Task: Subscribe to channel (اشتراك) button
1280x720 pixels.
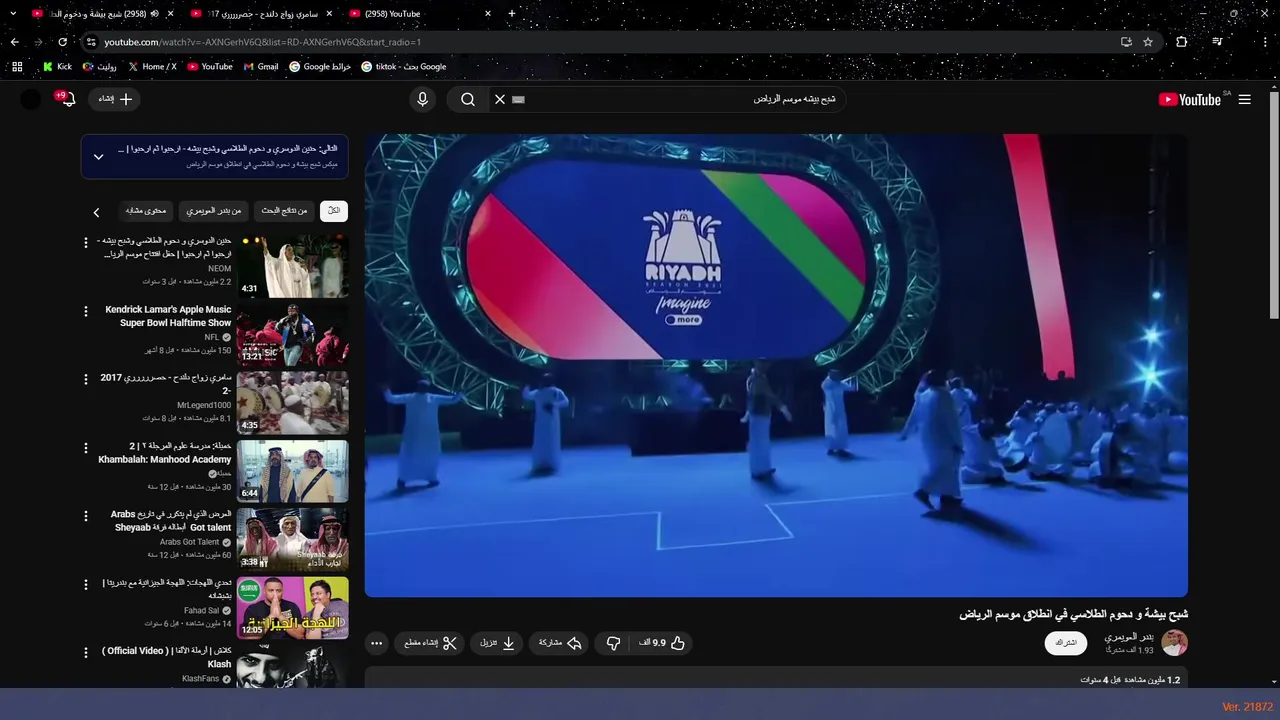Action: [x=1066, y=643]
